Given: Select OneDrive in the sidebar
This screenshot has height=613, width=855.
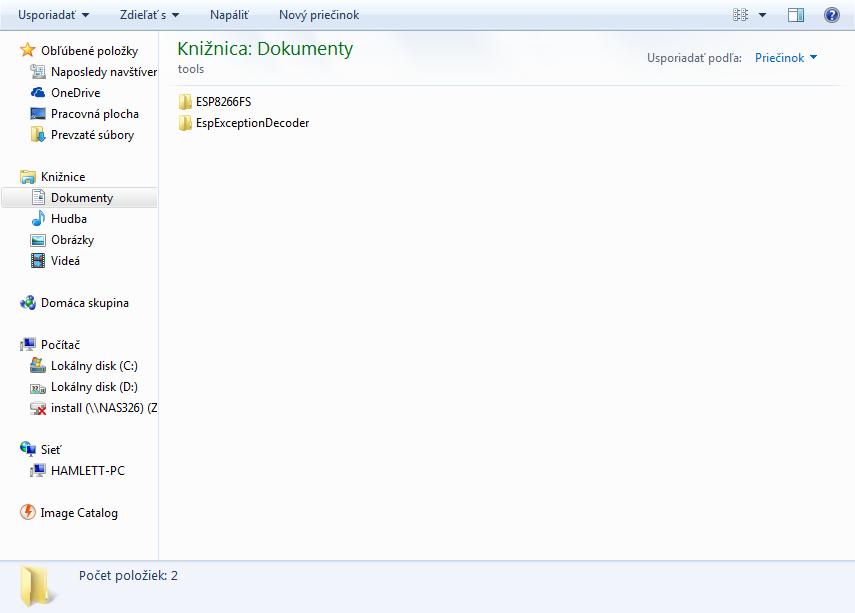Looking at the screenshot, I should [75, 93].
